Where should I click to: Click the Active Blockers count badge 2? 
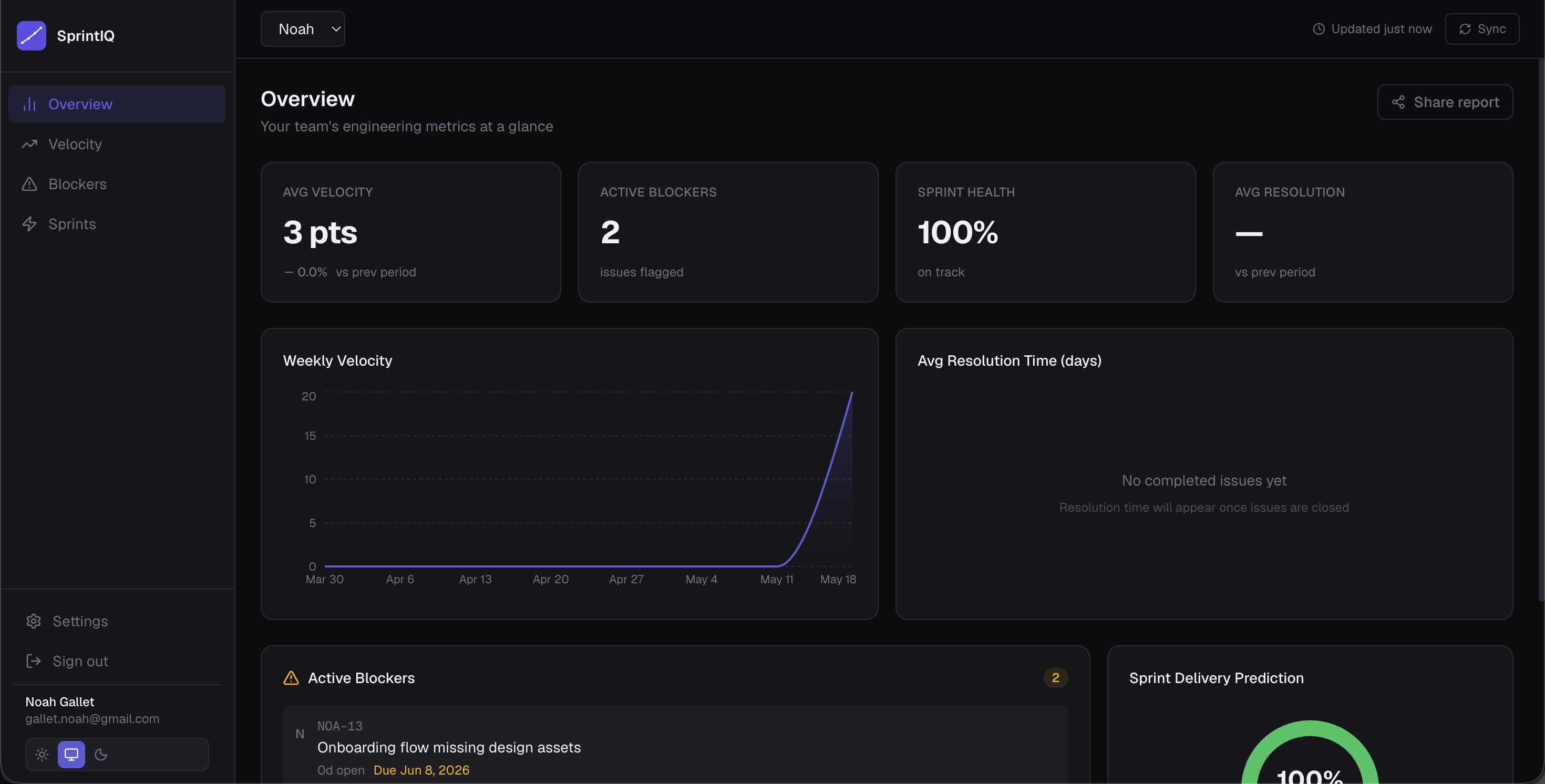tap(1056, 678)
